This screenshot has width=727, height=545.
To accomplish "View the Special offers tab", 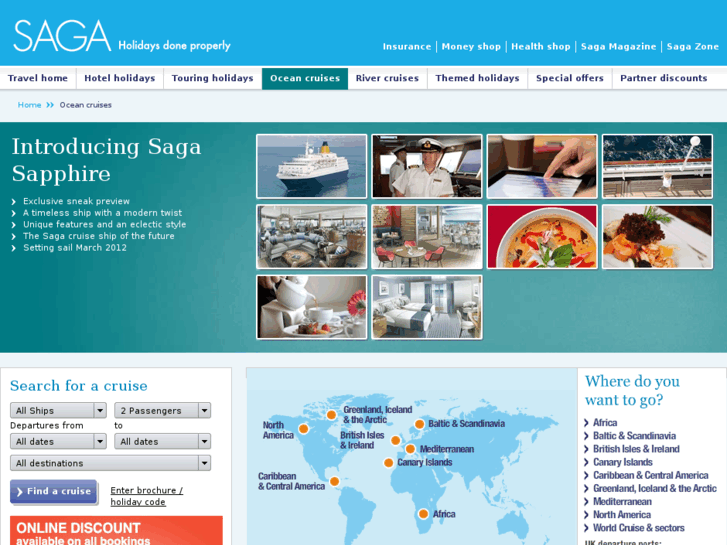I will (570, 78).
